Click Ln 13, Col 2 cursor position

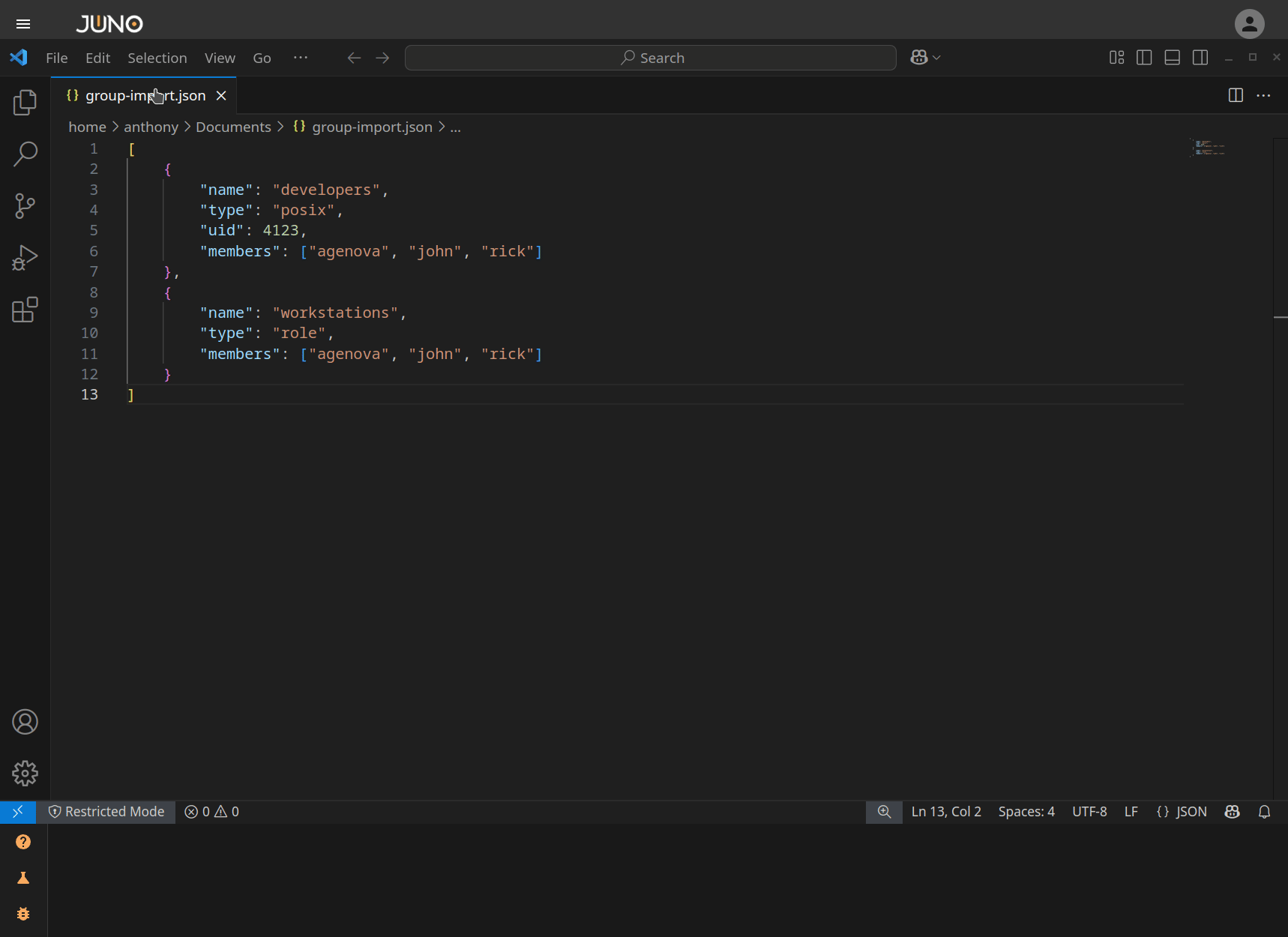(946, 812)
